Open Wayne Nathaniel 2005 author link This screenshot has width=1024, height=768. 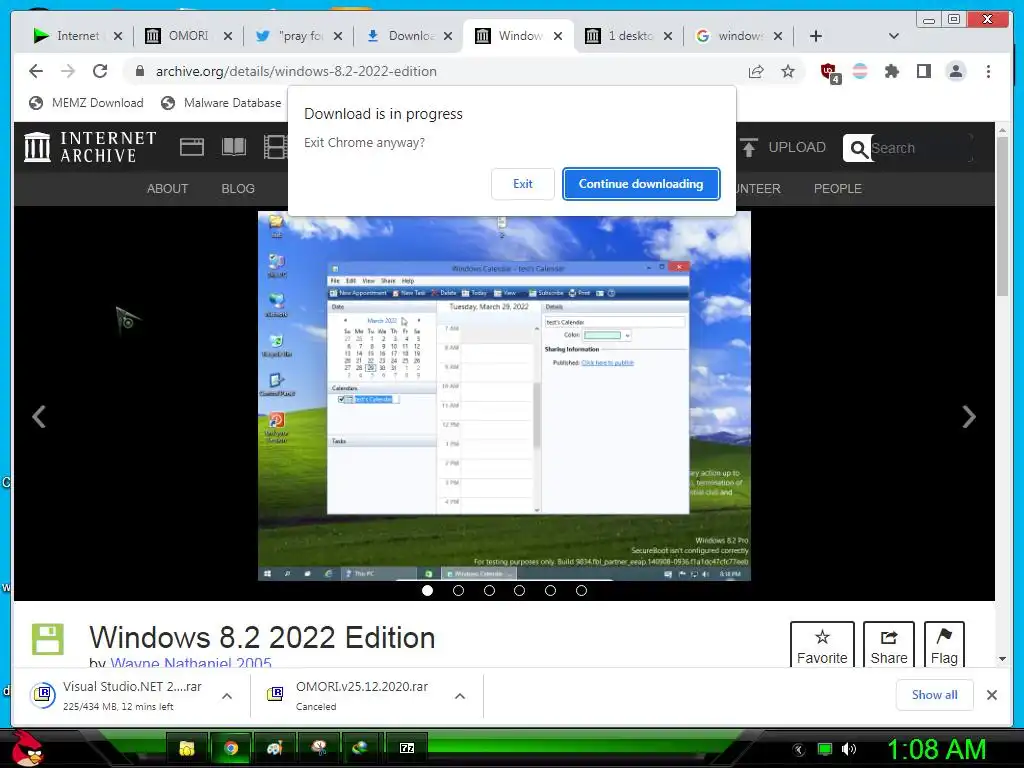click(x=191, y=663)
